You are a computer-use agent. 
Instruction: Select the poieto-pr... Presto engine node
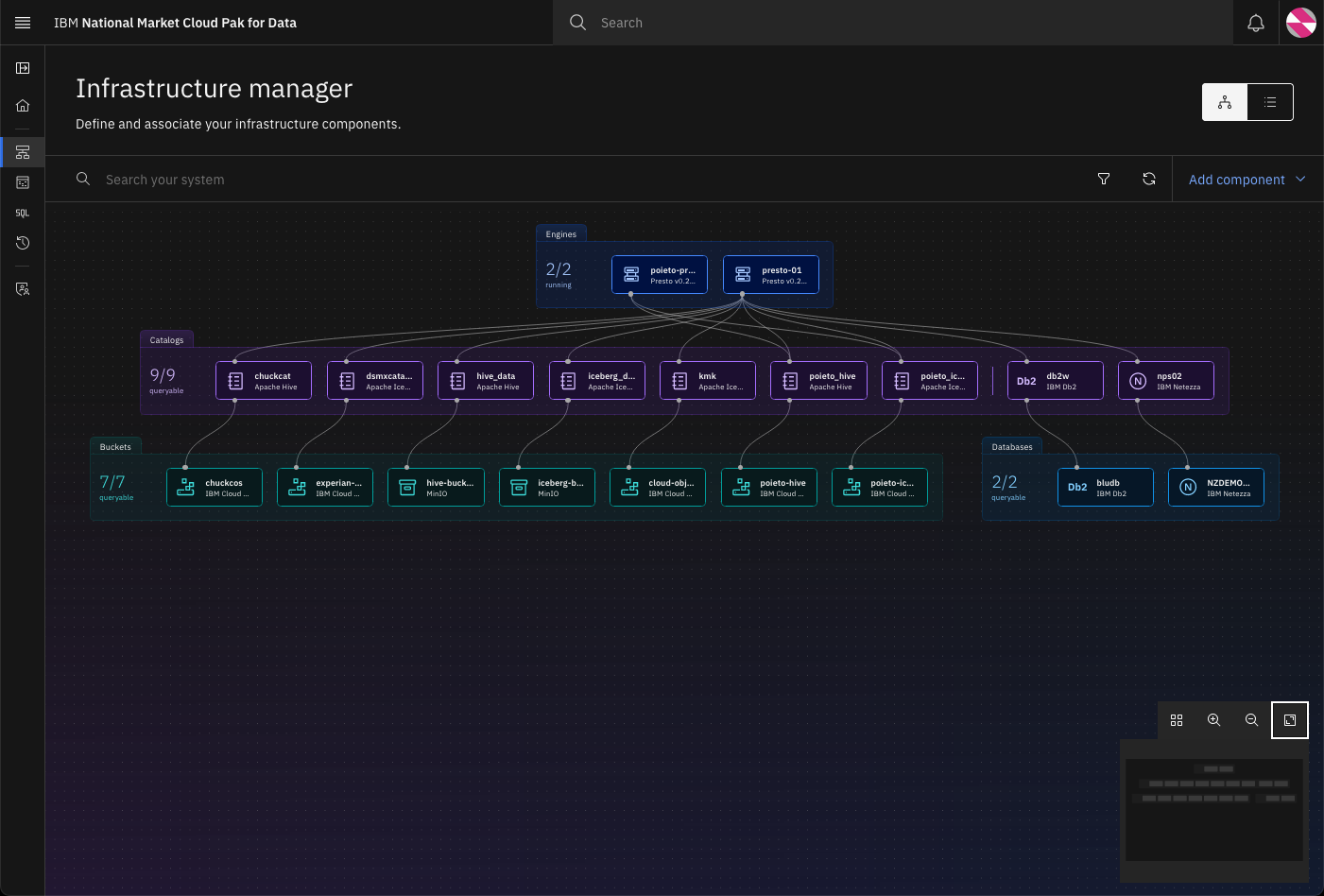660,275
